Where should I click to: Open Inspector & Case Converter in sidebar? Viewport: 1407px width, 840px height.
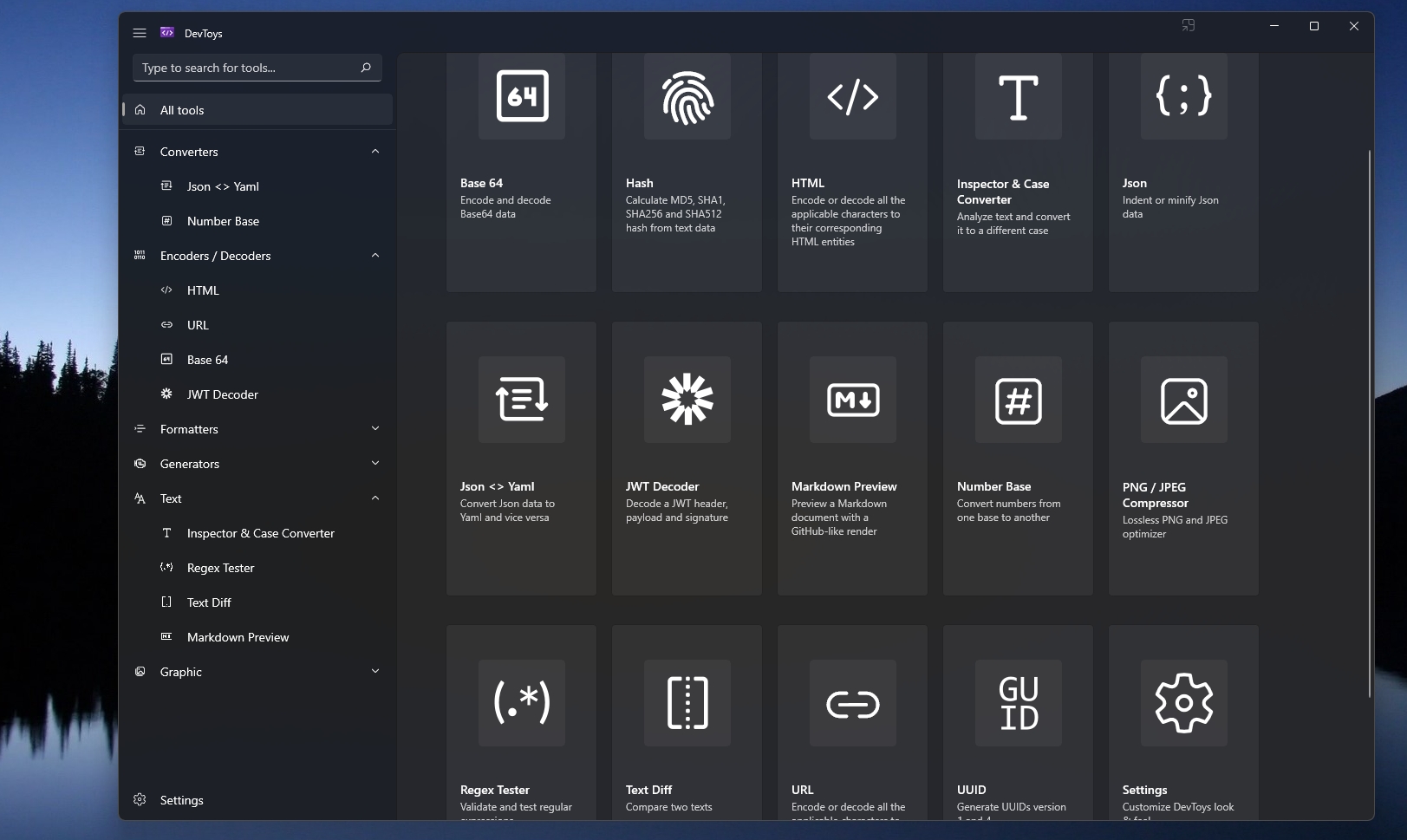[257, 533]
